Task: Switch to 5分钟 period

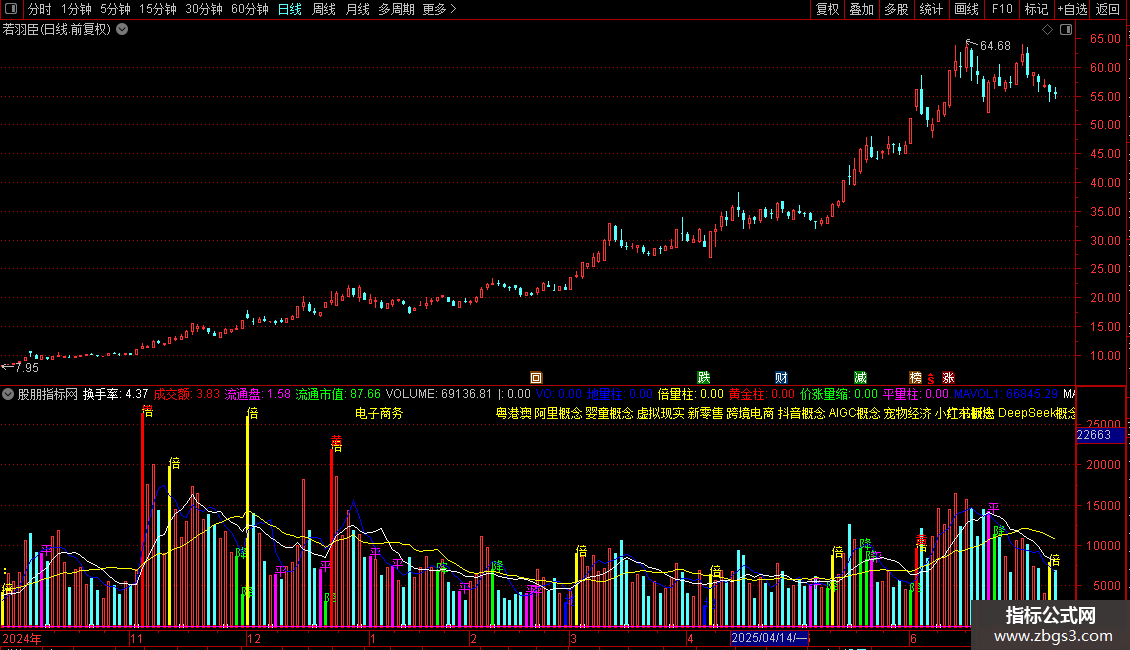Action: 115,9
